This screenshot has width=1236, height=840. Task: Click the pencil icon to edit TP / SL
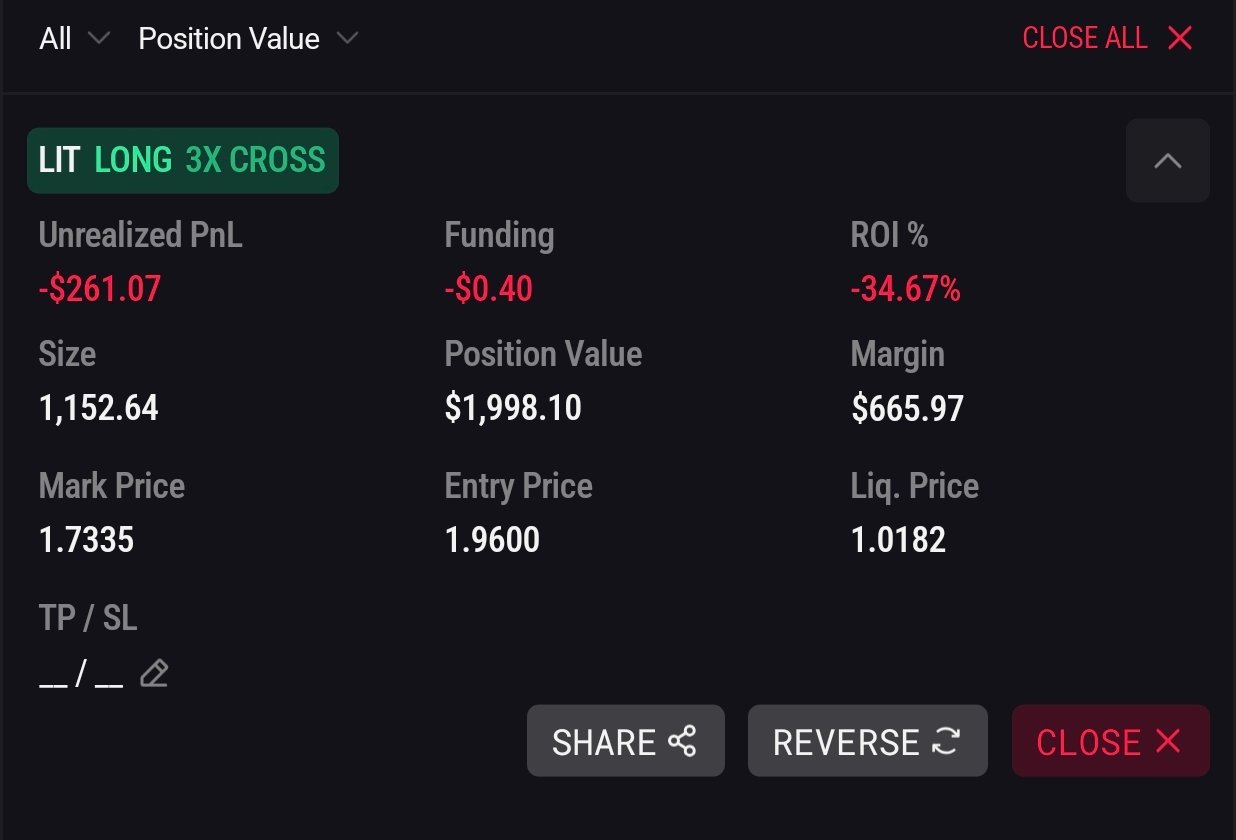click(154, 674)
